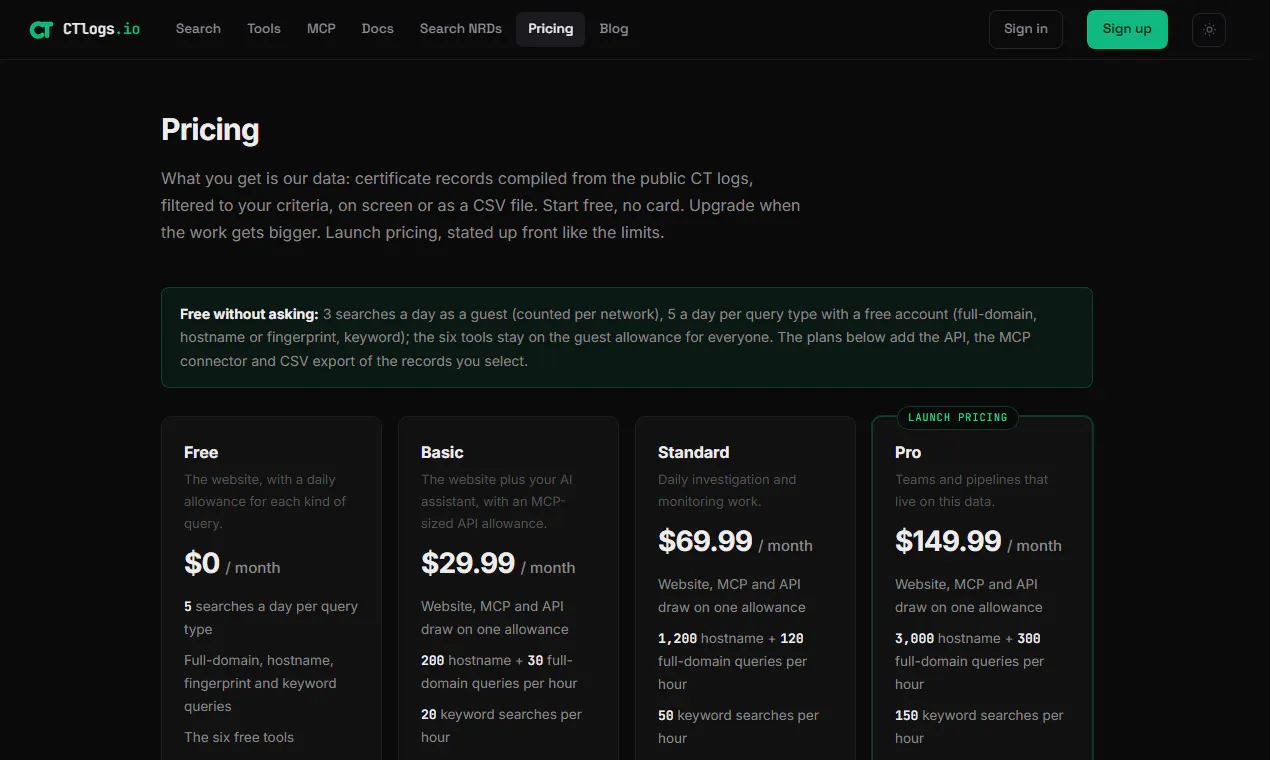Click the CTLogs.io brand name text
This screenshot has width=1270, height=760.
click(x=102, y=29)
